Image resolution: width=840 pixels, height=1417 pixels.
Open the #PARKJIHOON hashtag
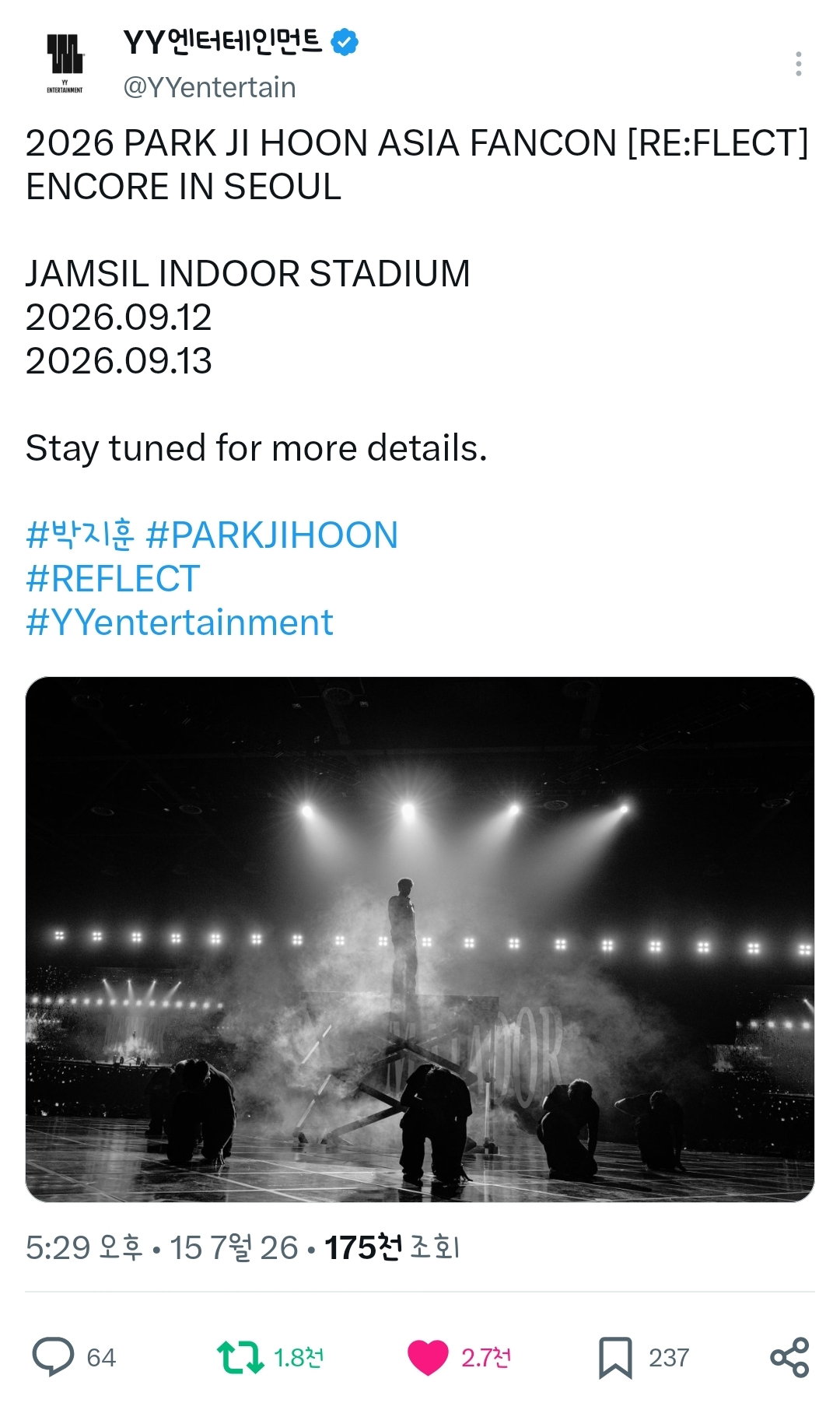tap(272, 535)
